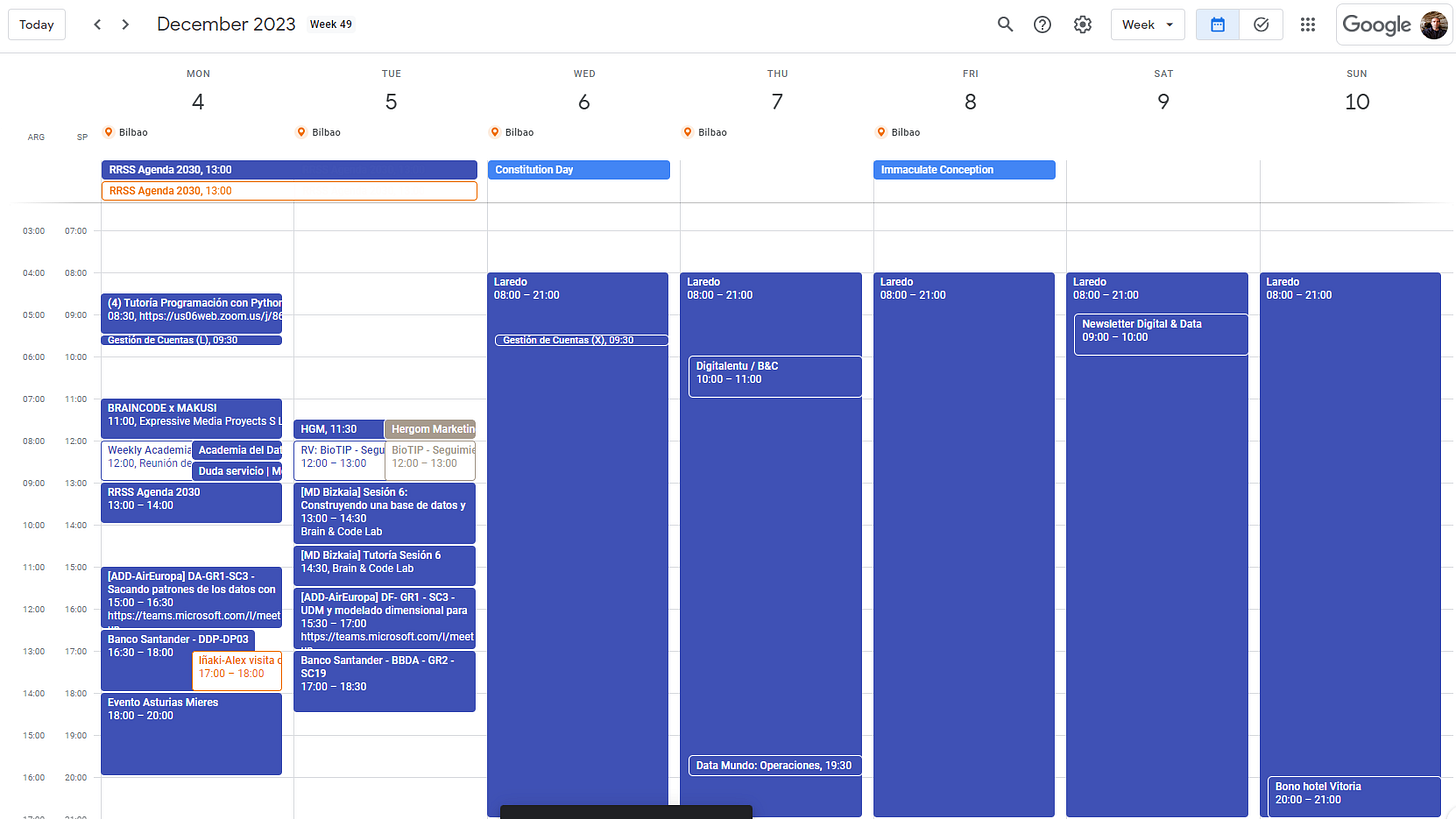Open BRAINCODE x MAKUSI event
This screenshot has height=819, width=1456.
191,418
